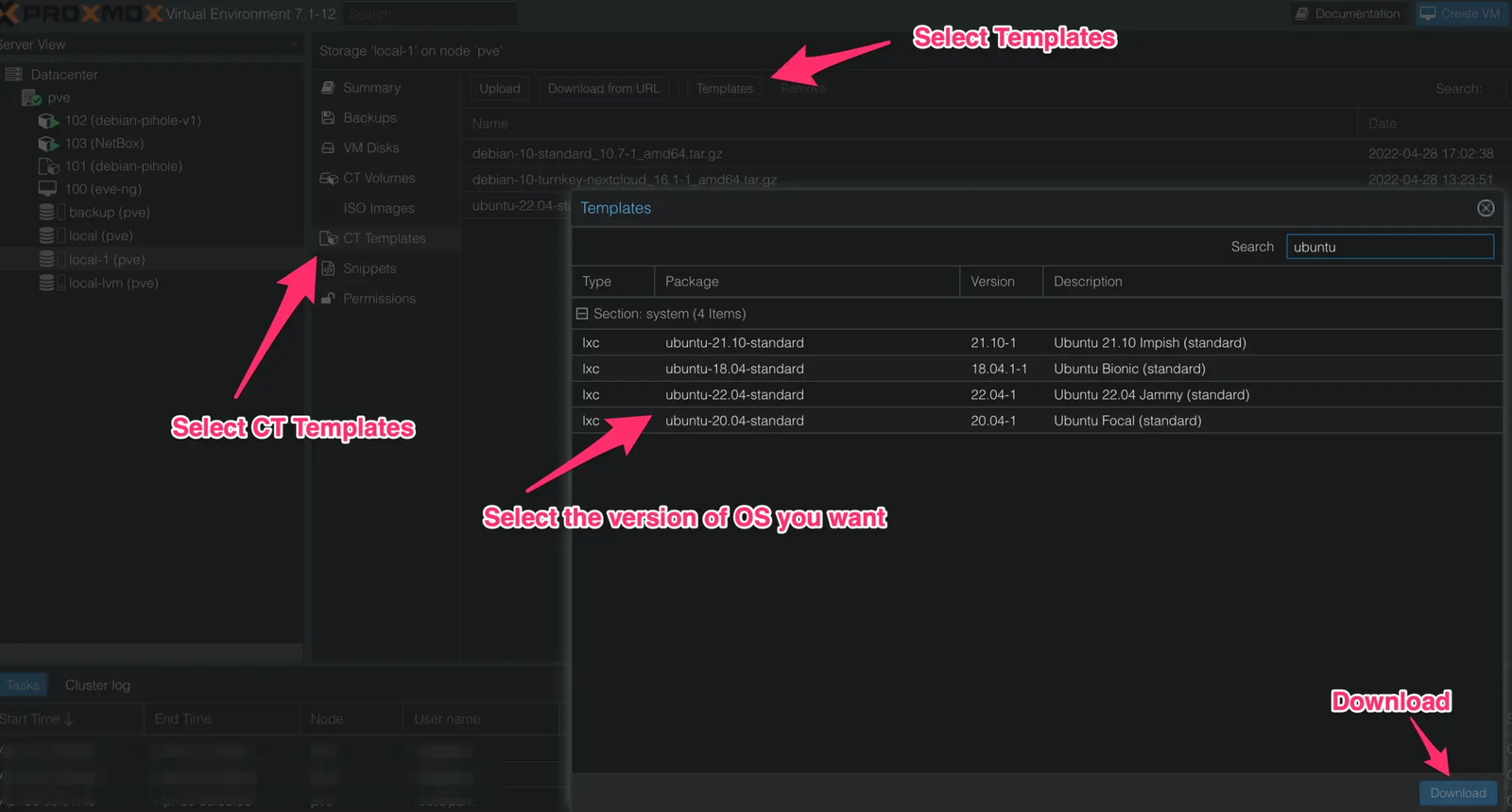Click the CT Volumes icon
The width and height of the screenshot is (1512, 812).
coord(328,179)
